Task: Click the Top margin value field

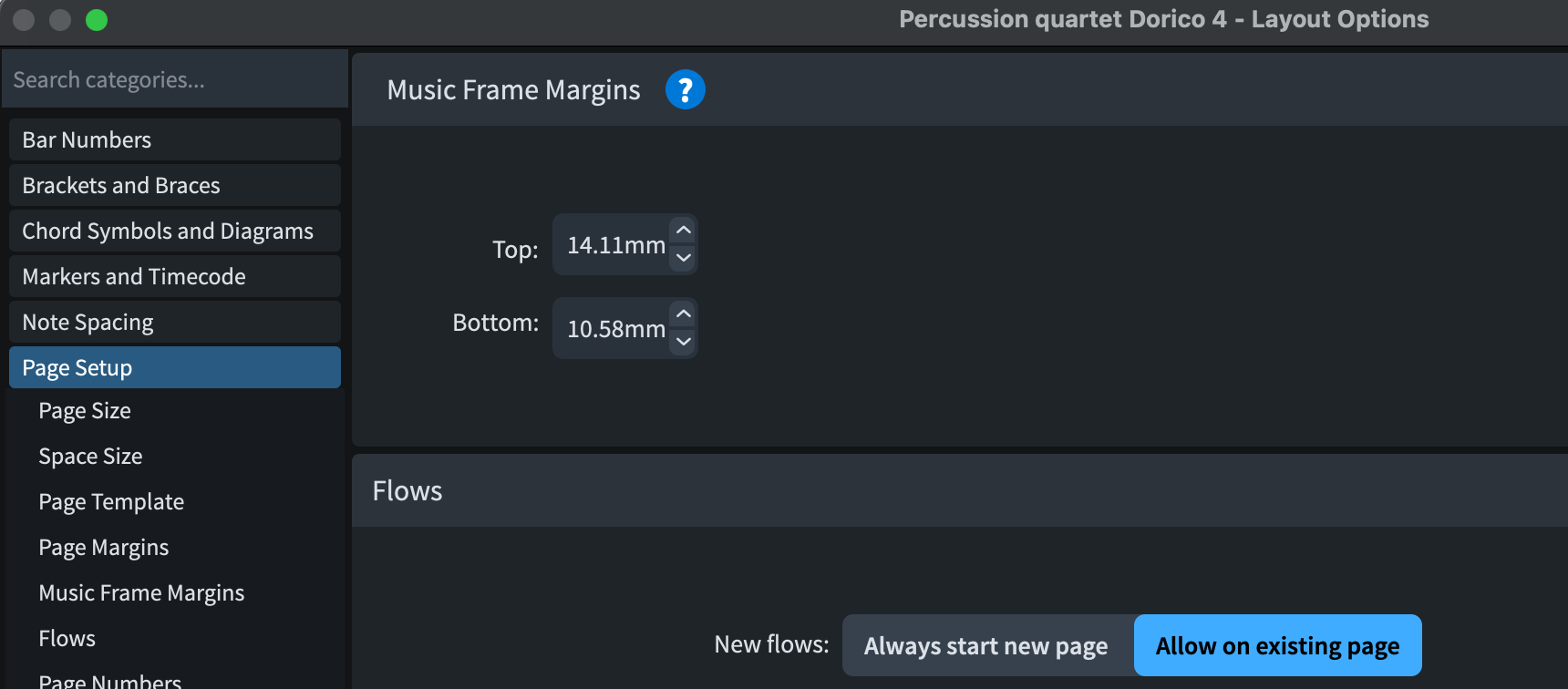Action: pos(613,245)
